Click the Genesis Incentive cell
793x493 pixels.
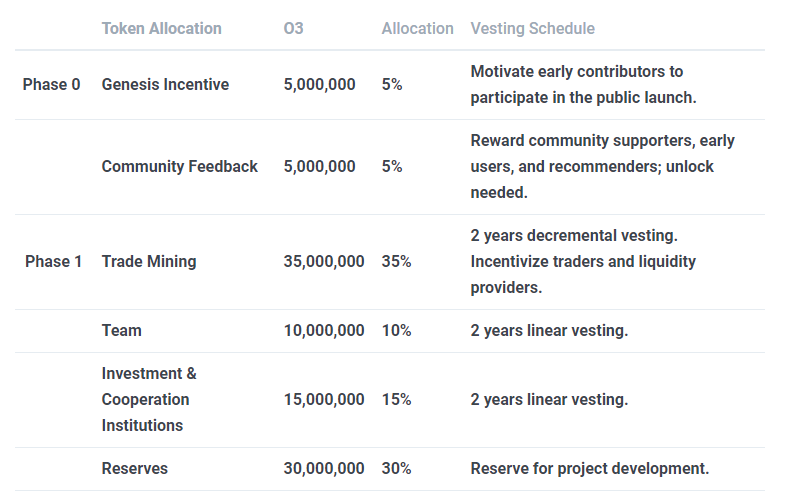coord(165,85)
